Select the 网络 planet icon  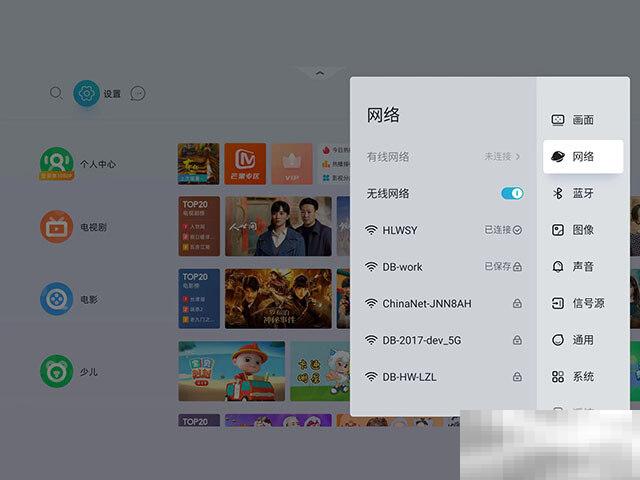click(x=558, y=156)
